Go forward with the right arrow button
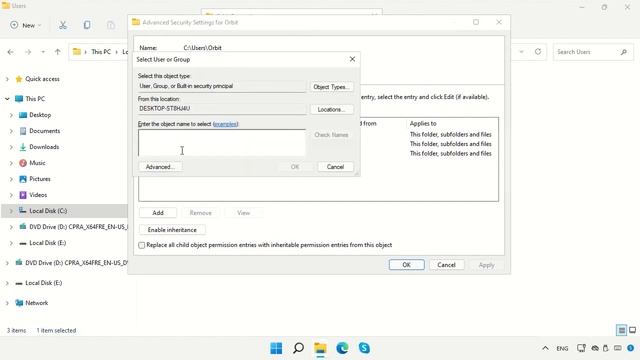 28,52
